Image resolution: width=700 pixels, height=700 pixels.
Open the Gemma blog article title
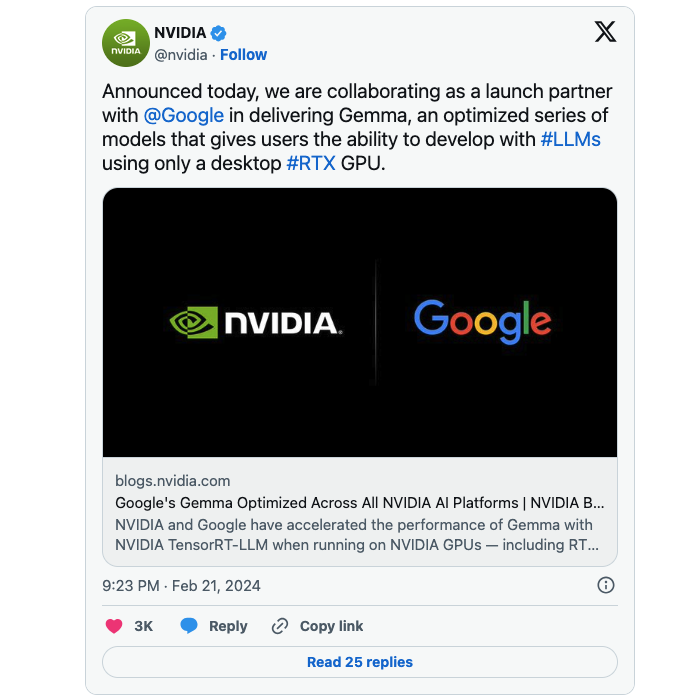pyautogui.click(x=359, y=503)
